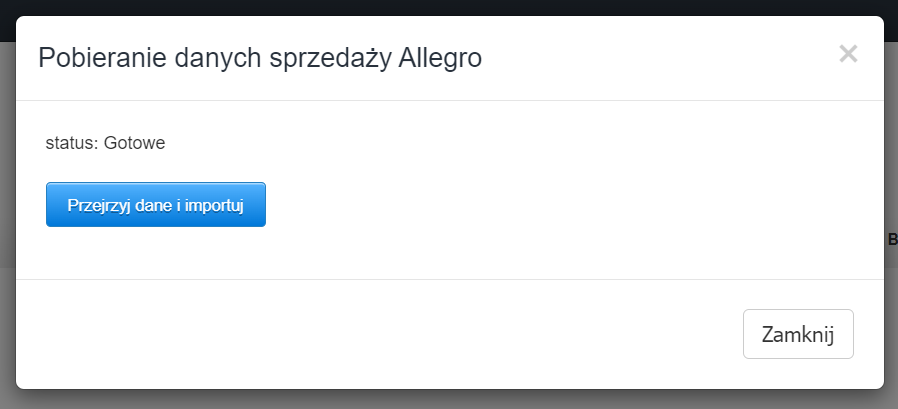
Task: Close the dialog with the X icon
Action: point(848,54)
